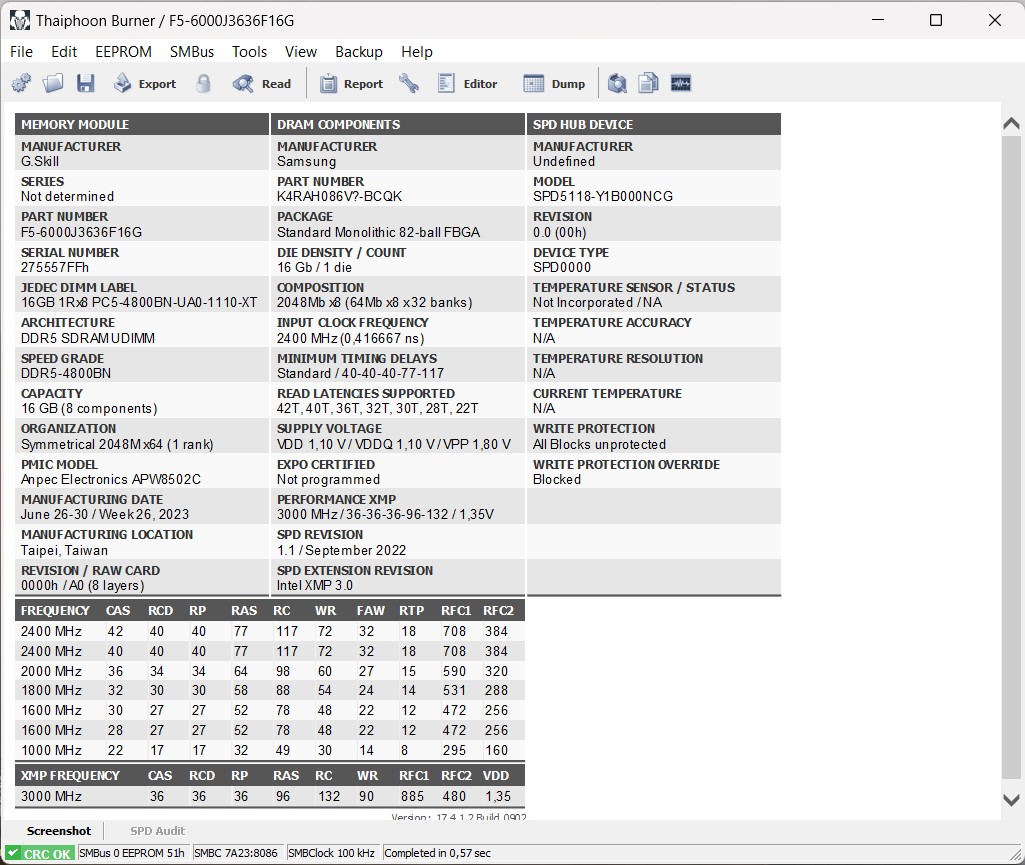The width and height of the screenshot is (1025, 865).
Task: Open the Editor toolbar button
Action: (467, 84)
